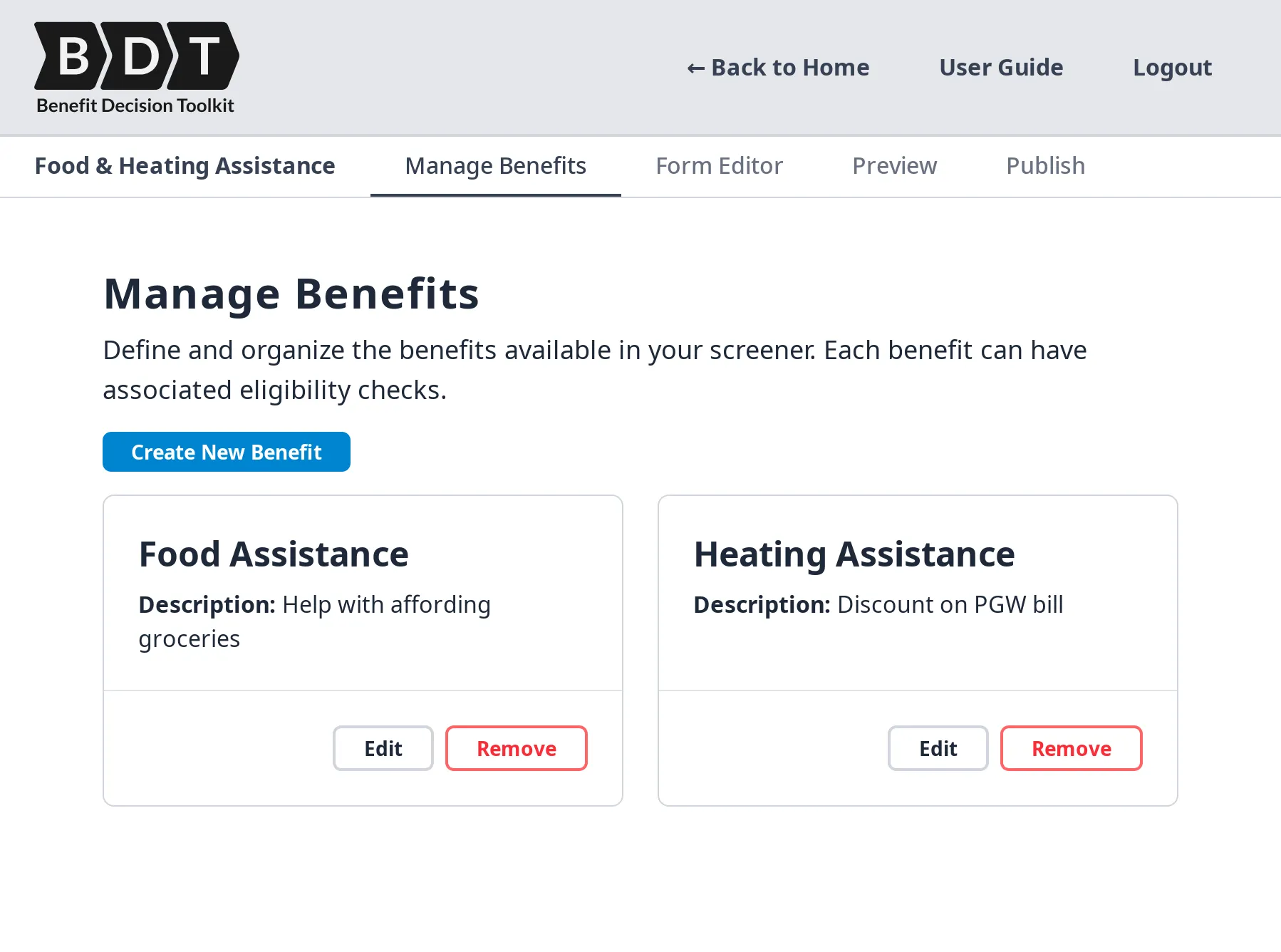Image resolution: width=1281 pixels, height=952 pixels.
Task: Remove the Heating Assistance benefit
Action: (1071, 748)
